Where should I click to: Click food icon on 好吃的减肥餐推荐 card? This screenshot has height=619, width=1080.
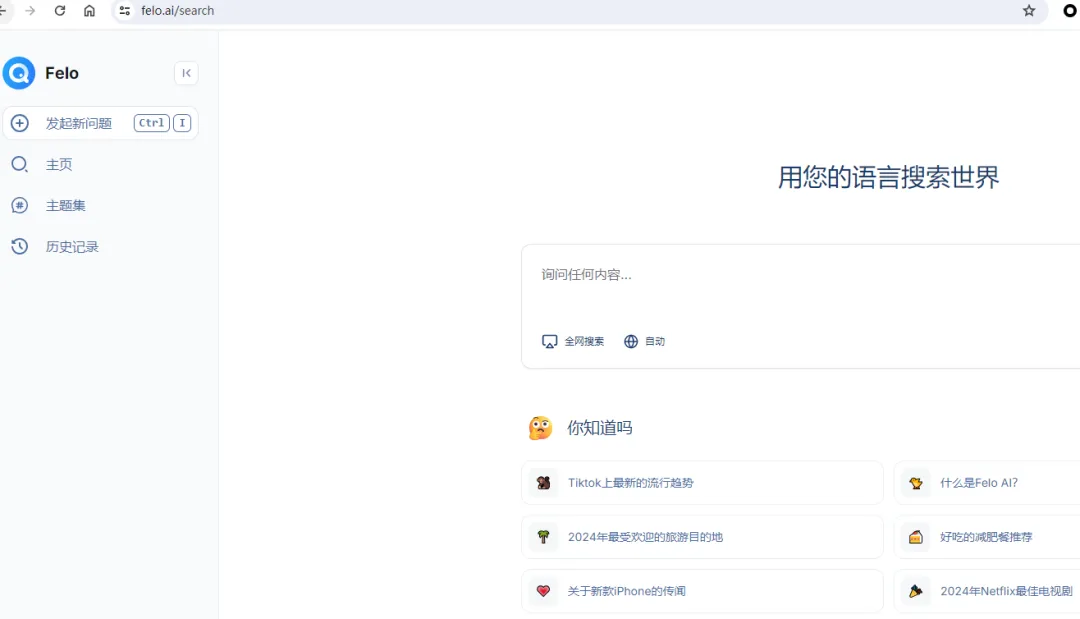point(916,537)
